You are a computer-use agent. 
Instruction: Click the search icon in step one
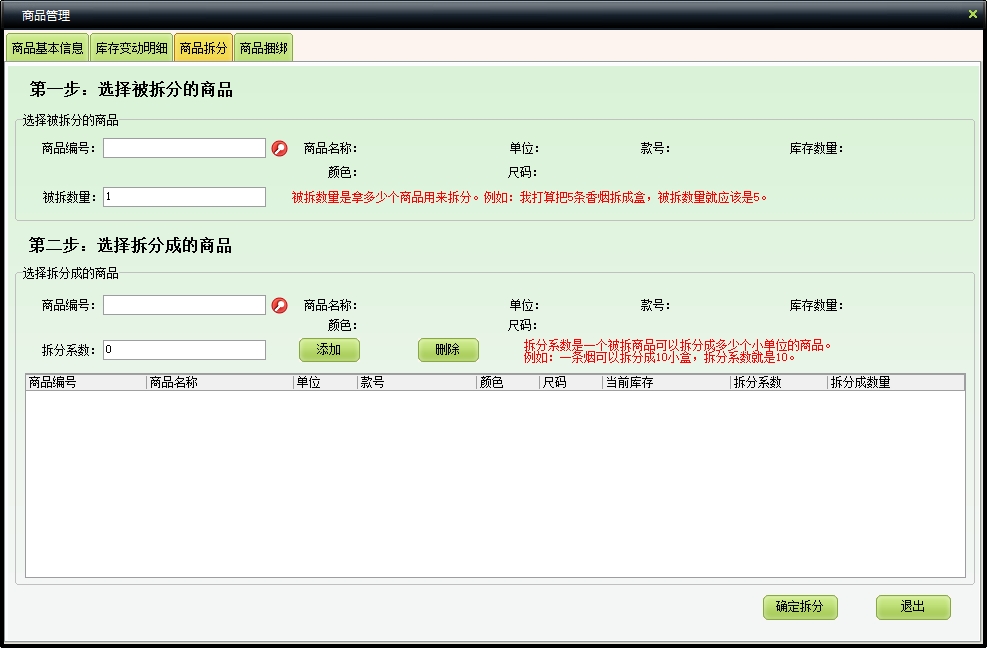(280, 149)
